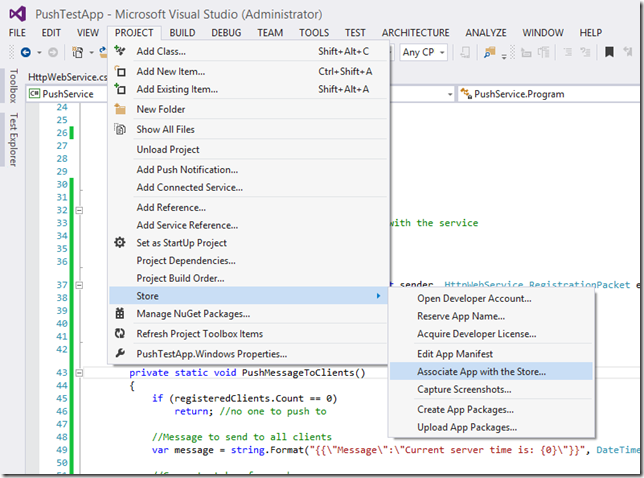Image resolution: width=644 pixels, height=478 pixels.
Task: Open the WINDOW menu
Action: [543, 33]
